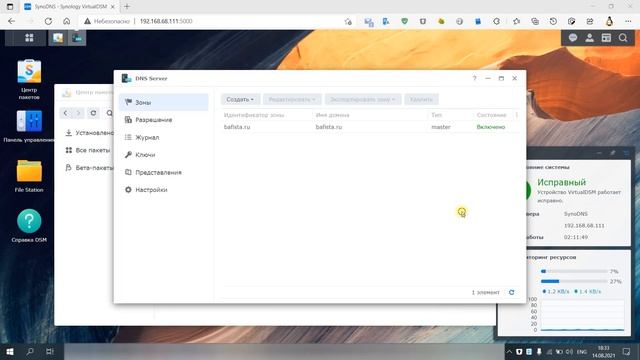Click DNS Server help question mark

[474, 78]
